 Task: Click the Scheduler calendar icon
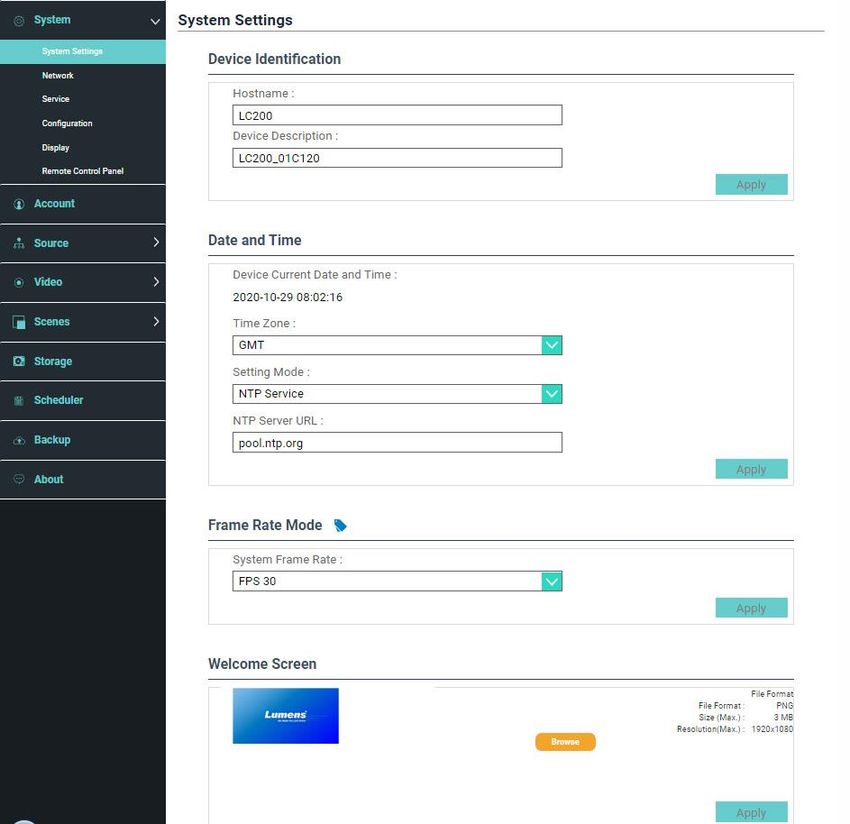coord(19,401)
